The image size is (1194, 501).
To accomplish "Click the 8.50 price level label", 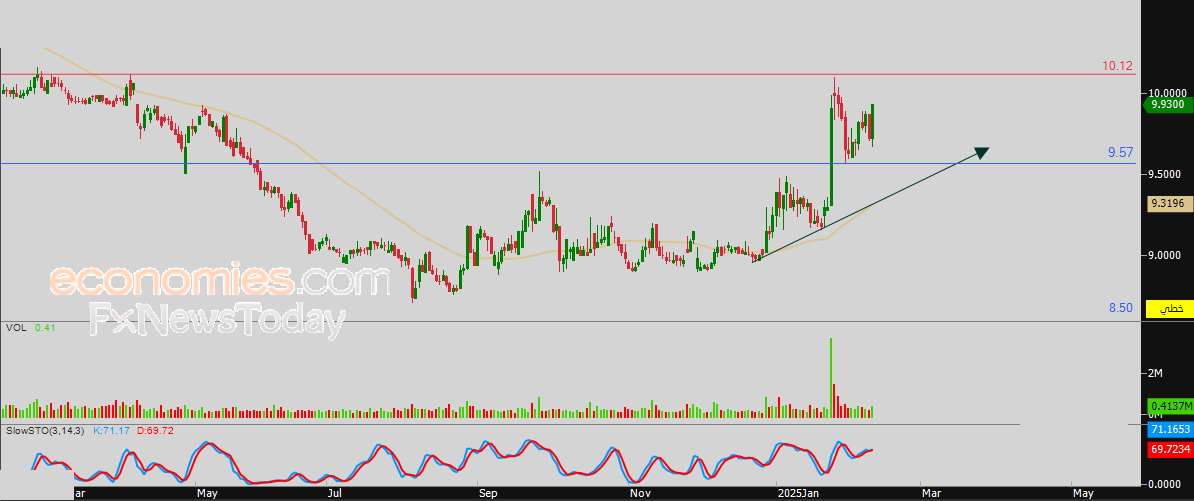I will click(1120, 308).
